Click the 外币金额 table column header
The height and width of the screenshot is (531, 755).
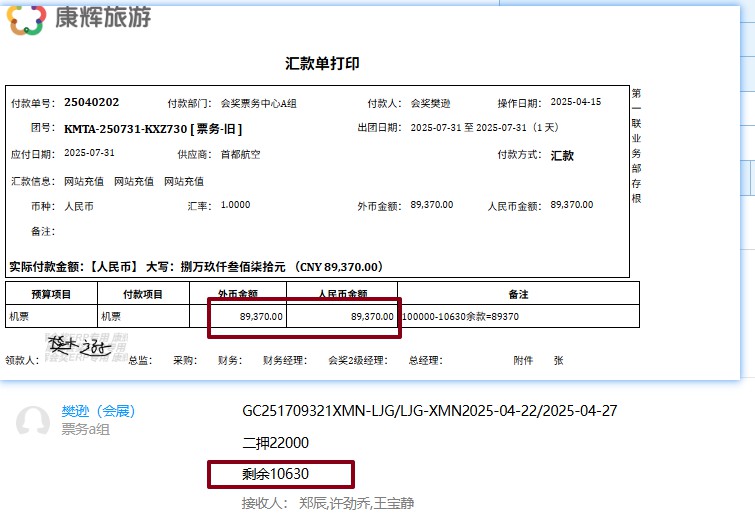[238, 294]
